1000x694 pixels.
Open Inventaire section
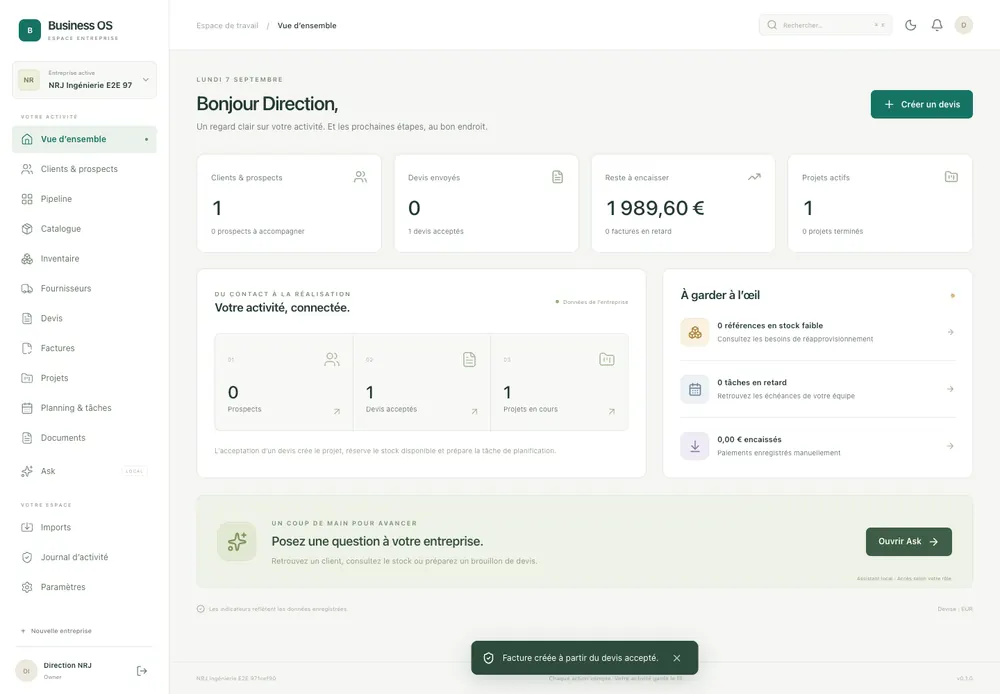(84, 258)
